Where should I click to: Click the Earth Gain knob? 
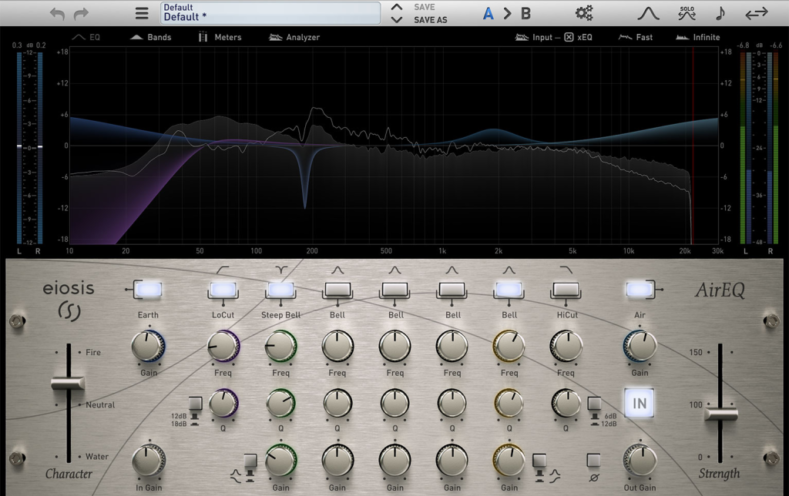pos(148,347)
